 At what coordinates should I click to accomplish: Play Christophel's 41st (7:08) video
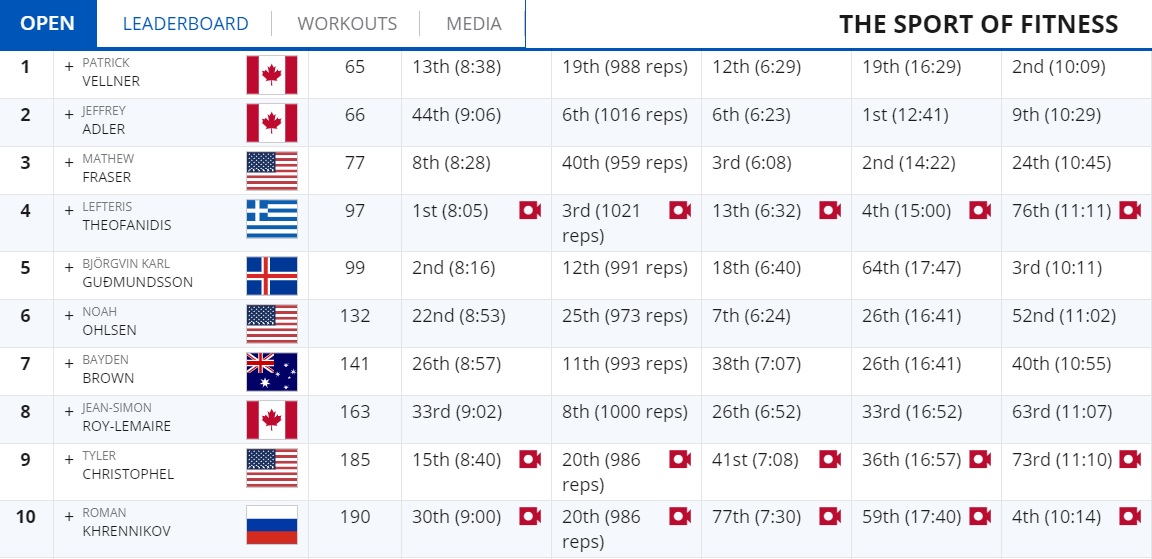point(829,460)
